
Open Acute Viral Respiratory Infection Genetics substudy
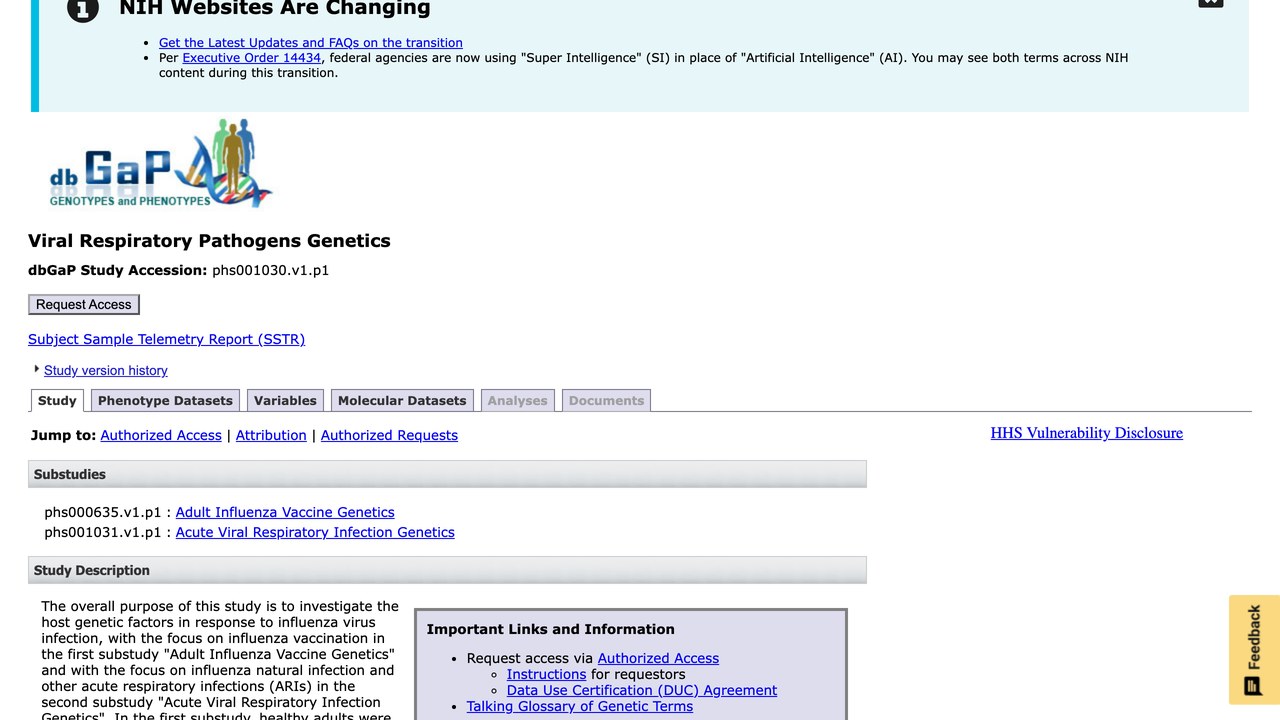pos(315,532)
